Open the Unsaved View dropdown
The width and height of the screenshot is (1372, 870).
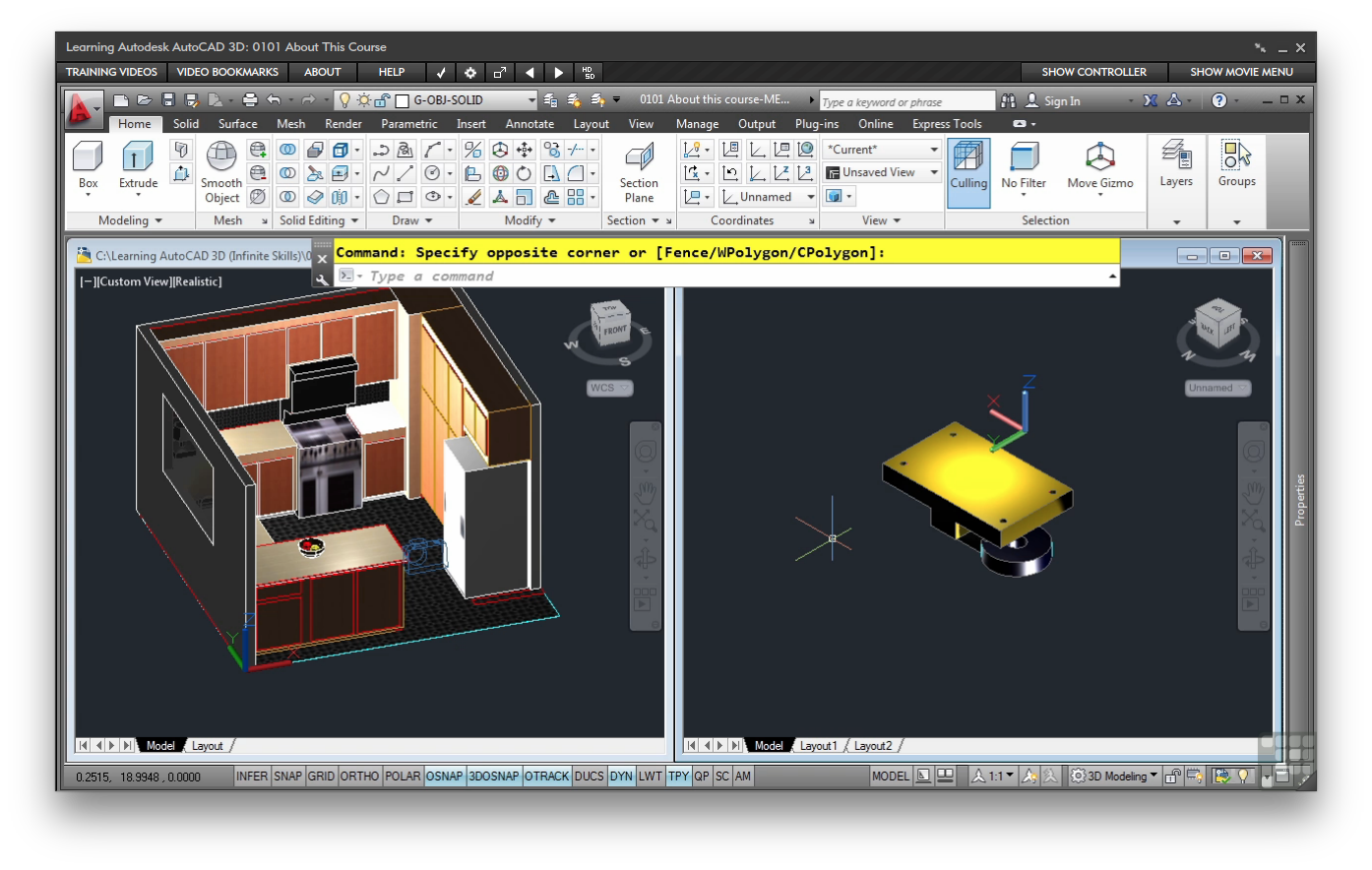882,172
